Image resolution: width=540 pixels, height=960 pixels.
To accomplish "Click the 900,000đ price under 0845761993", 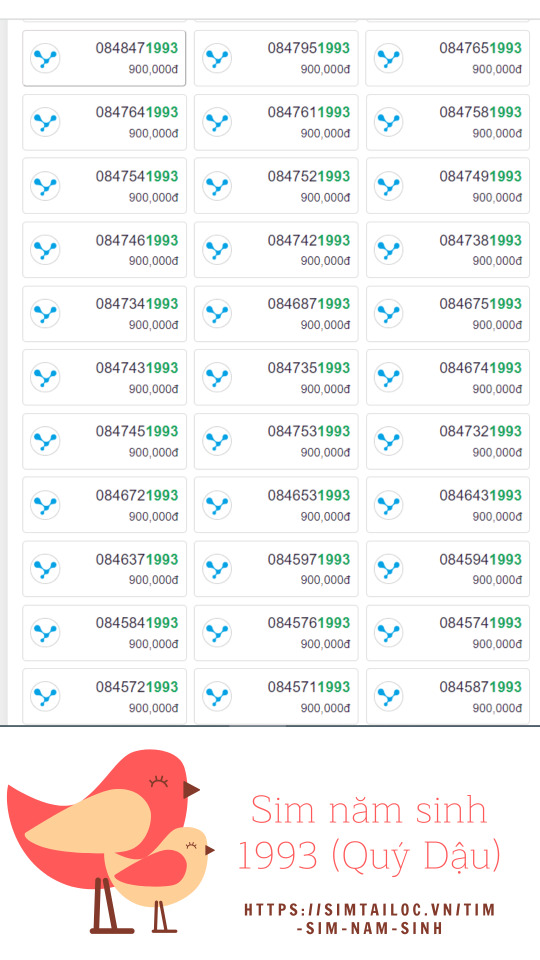I will click(x=325, y=644).
